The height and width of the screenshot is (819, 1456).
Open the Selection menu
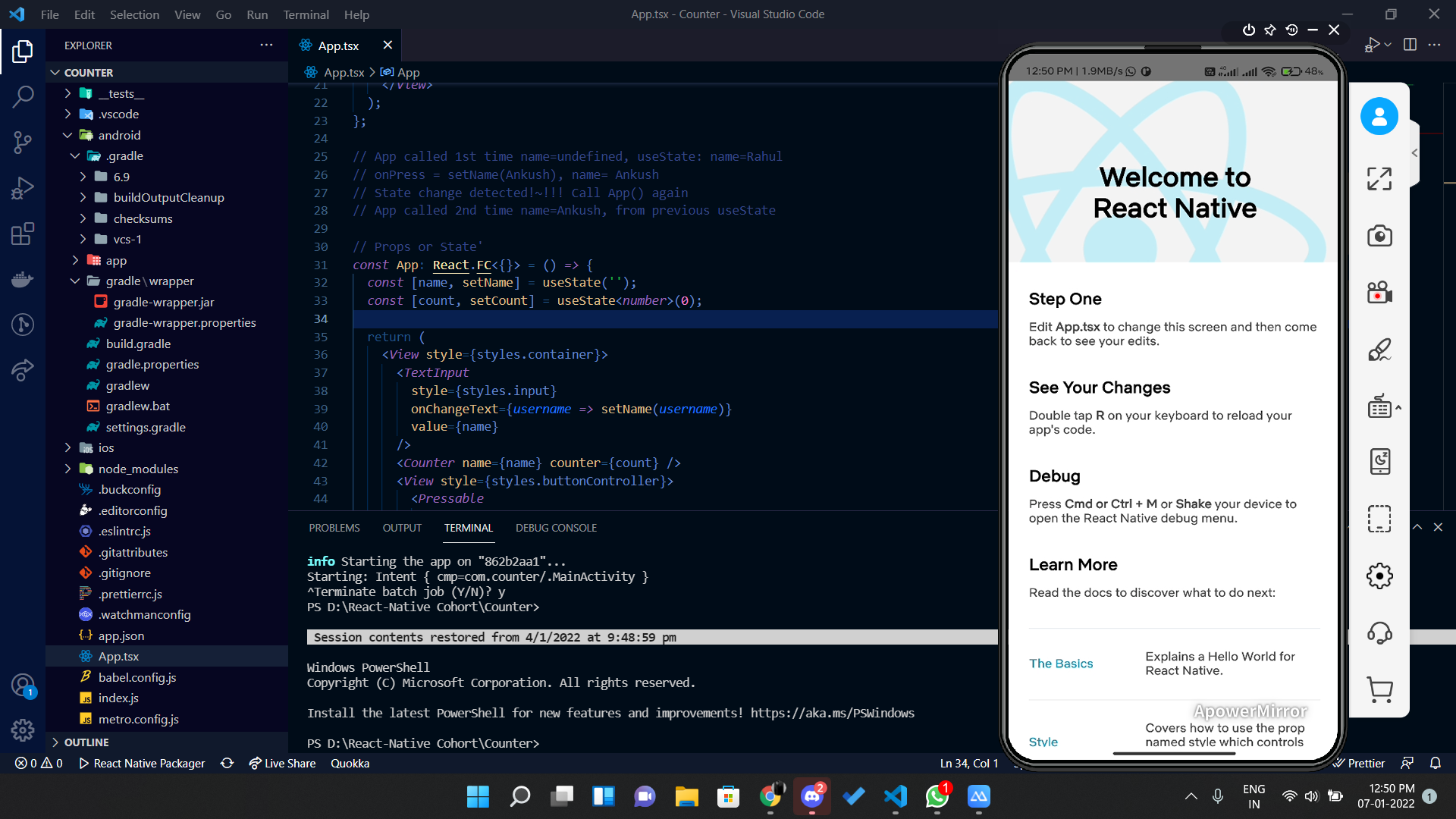point(134,14)
